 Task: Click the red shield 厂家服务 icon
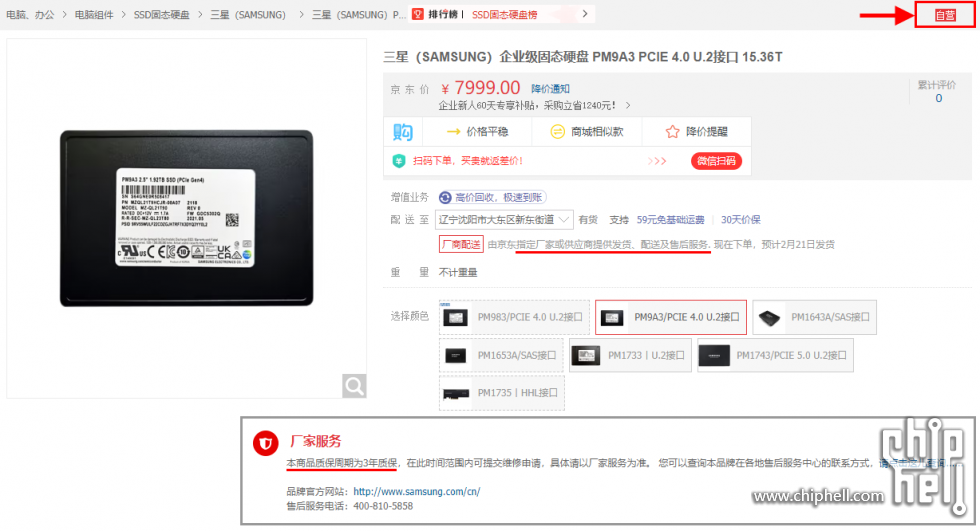tap(266, 444)
